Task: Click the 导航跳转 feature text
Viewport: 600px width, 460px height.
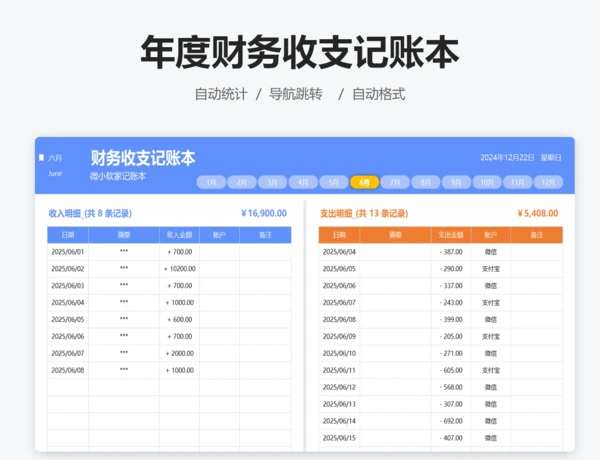Action: pos(296,94)
